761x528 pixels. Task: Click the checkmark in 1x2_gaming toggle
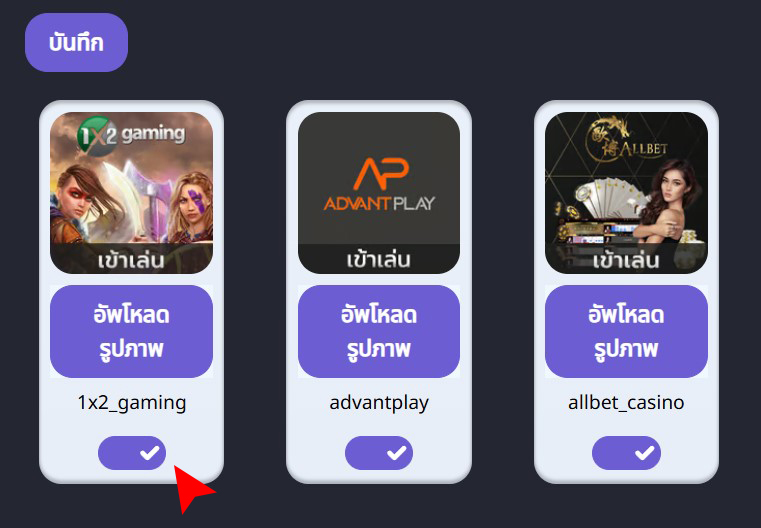coord(149,453)
